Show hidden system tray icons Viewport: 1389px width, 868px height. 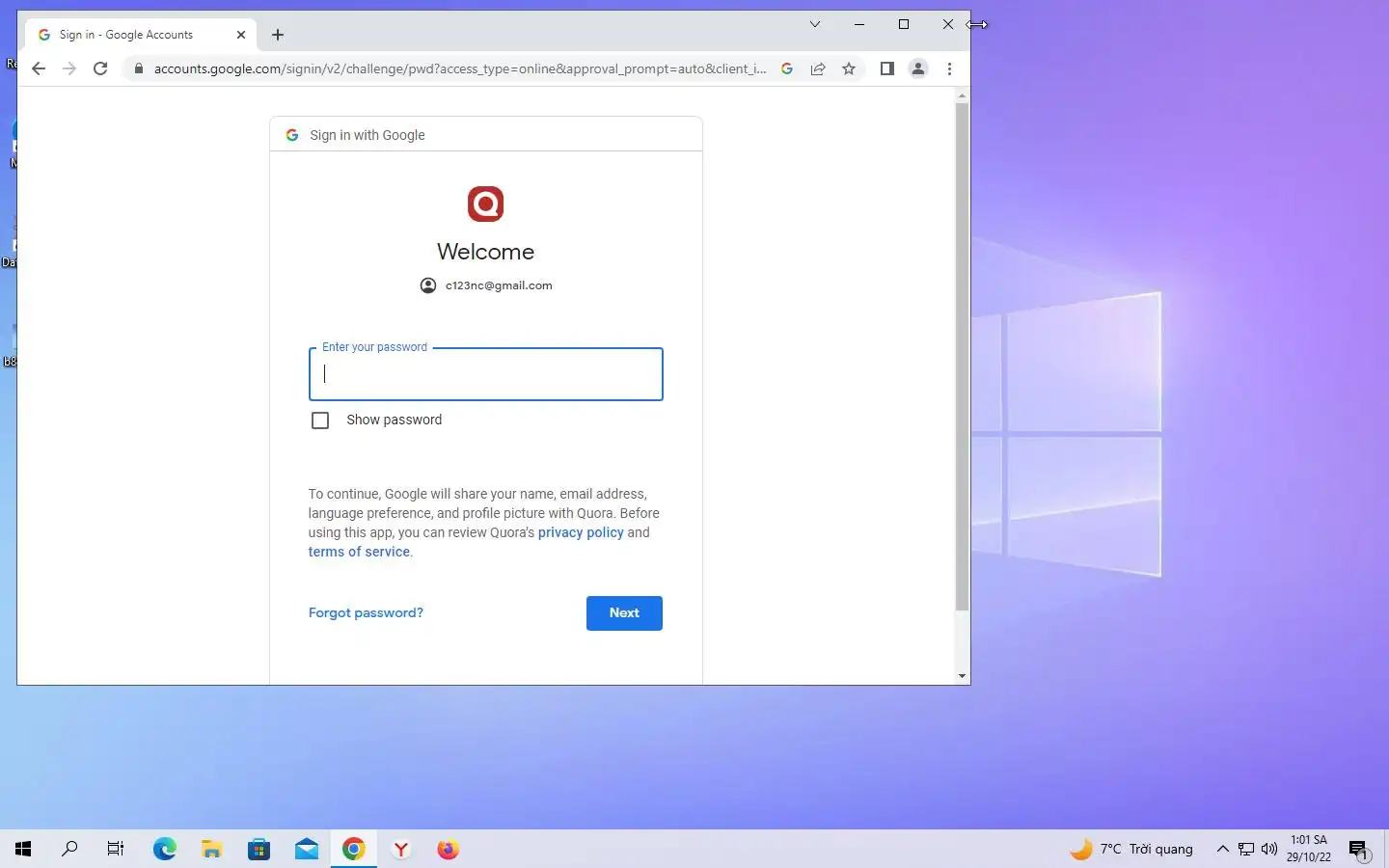pyautogui.click(x=1222, y=849)
